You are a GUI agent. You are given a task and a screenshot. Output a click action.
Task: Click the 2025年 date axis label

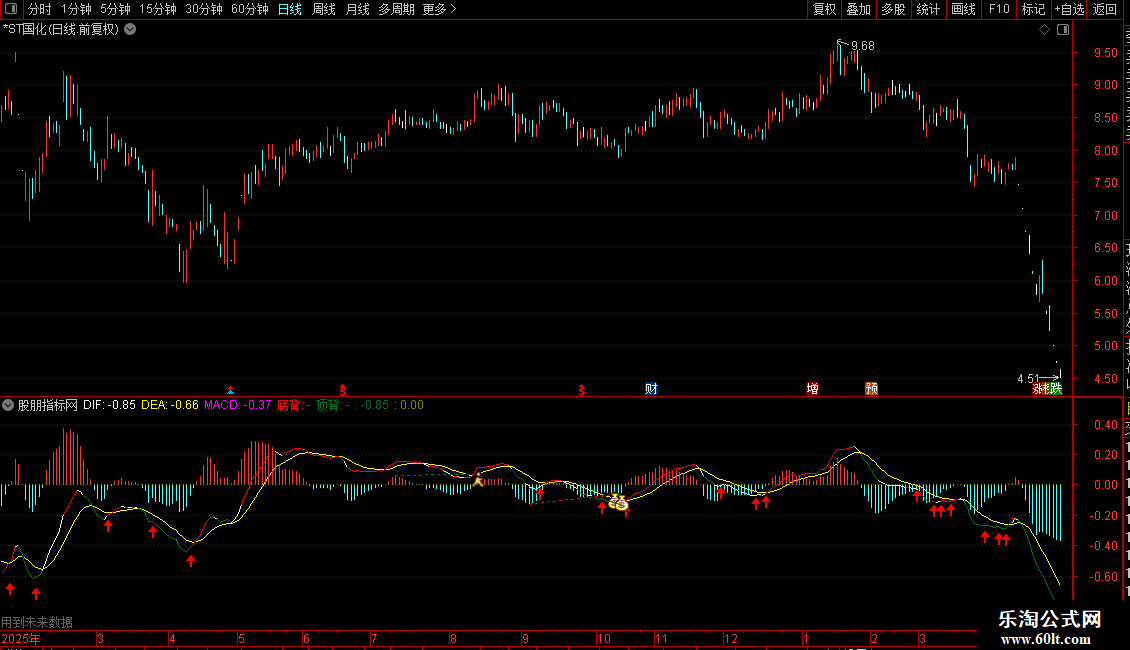coord(21,638)
